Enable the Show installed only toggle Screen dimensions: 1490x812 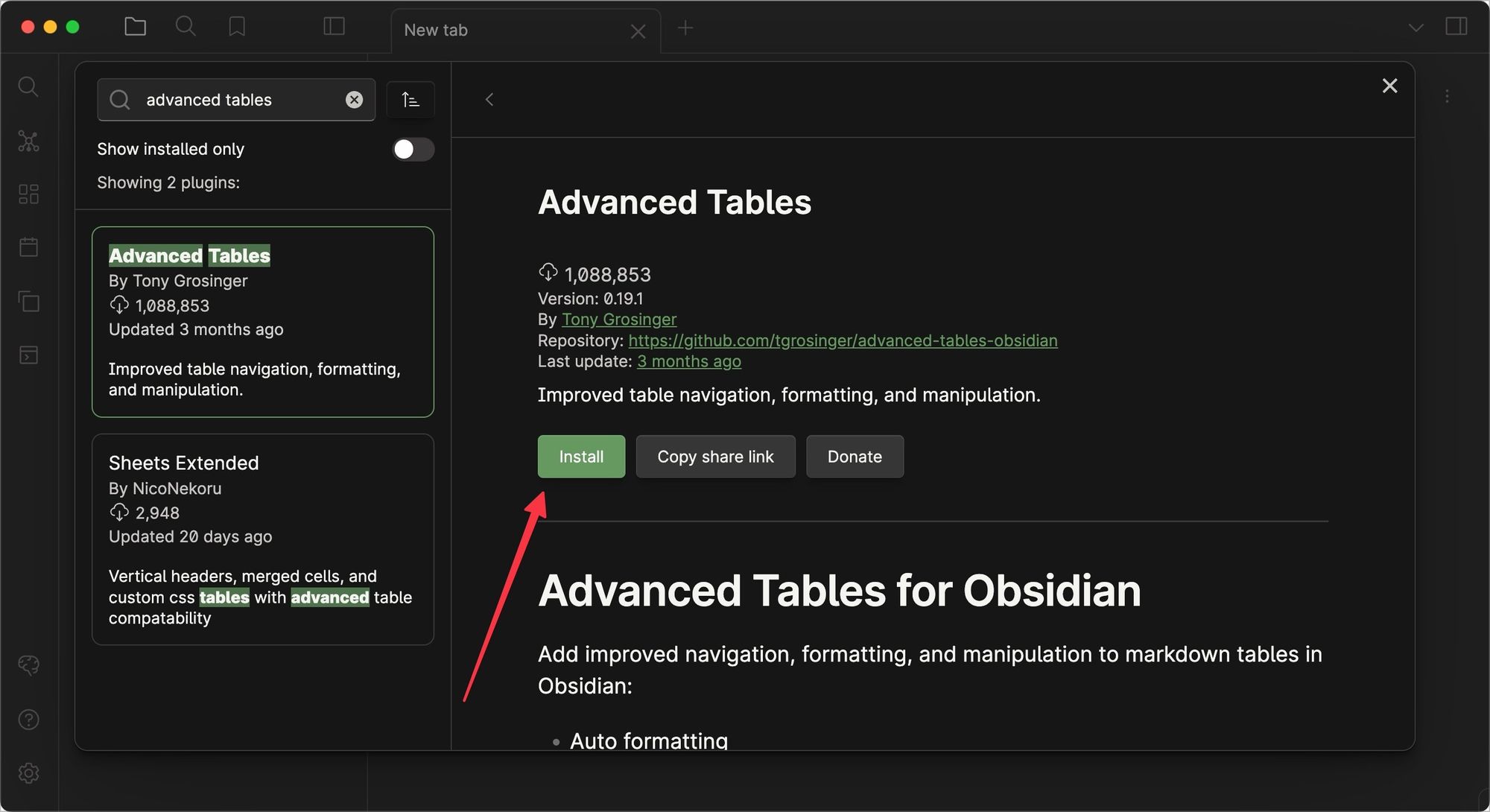[413, 149]
